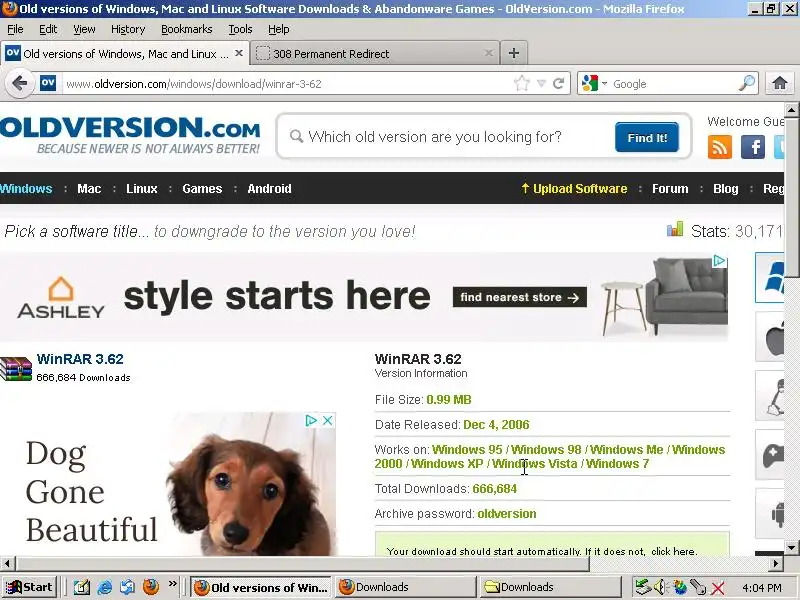Open the address bar history dropdown arrow

pyautogui.click(x=541, y=83)
